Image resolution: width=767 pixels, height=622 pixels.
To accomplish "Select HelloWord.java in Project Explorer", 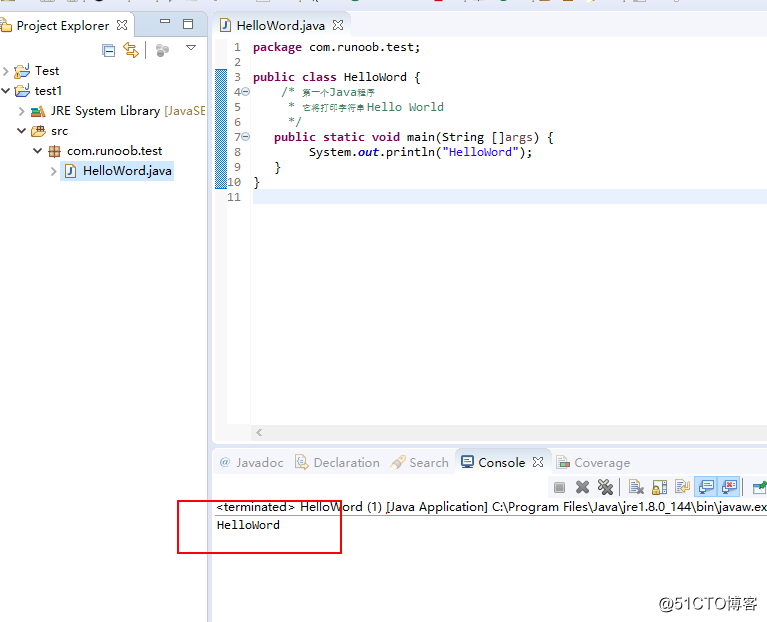I will point(127,171).
